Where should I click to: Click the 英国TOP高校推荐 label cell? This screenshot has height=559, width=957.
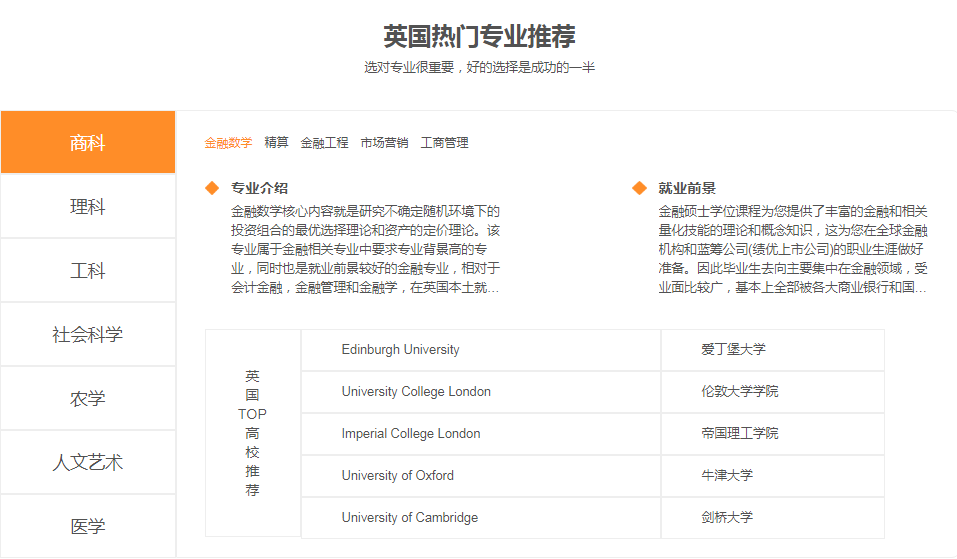point(253,433)
